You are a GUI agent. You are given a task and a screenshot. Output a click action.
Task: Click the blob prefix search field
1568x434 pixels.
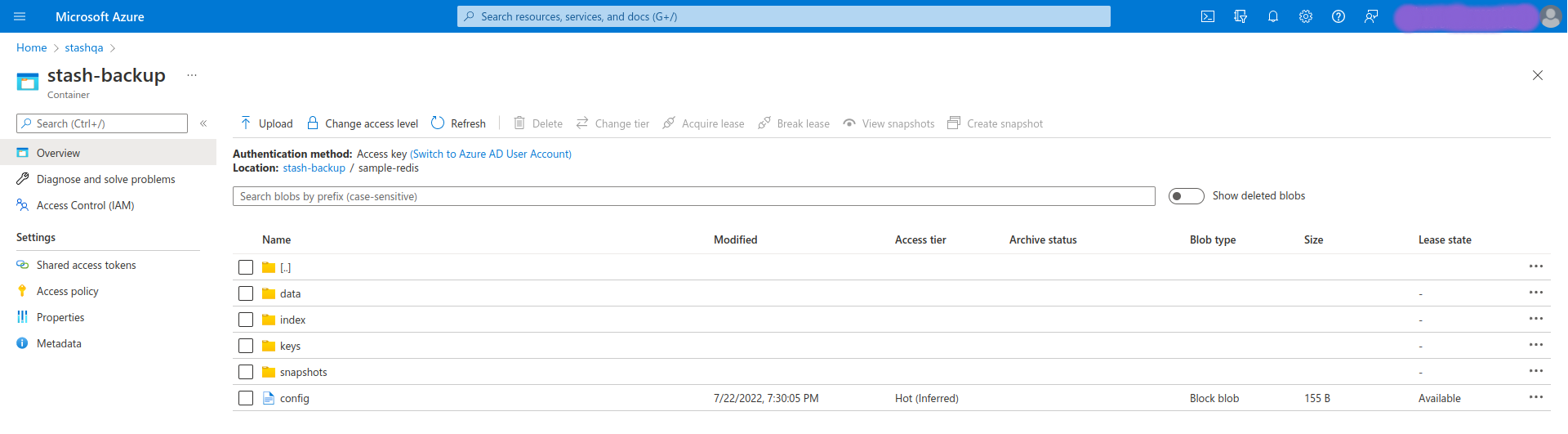[693, 196]
